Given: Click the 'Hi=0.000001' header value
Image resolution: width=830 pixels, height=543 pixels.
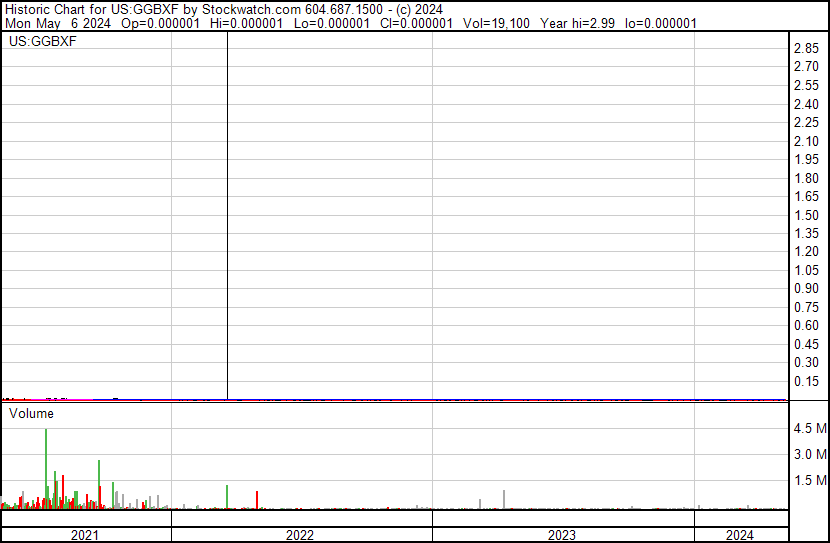Looking at the screenshot, I should (246, 23).
